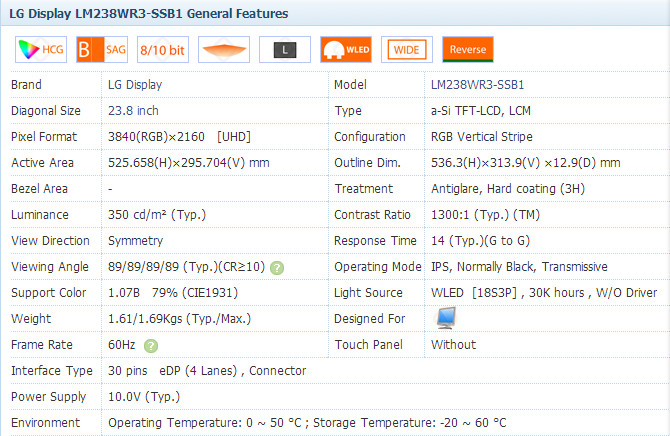The width and height of the screenshot is (670, 436).
Task: Click the LG Display brand value
Action: 135,85
